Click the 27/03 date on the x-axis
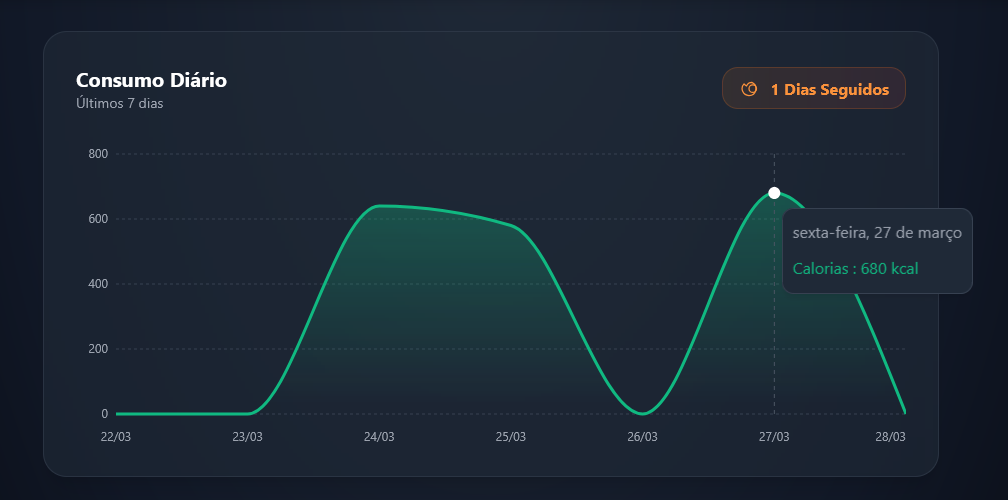Screen dimensions: 1008x500 click(774, 437)
